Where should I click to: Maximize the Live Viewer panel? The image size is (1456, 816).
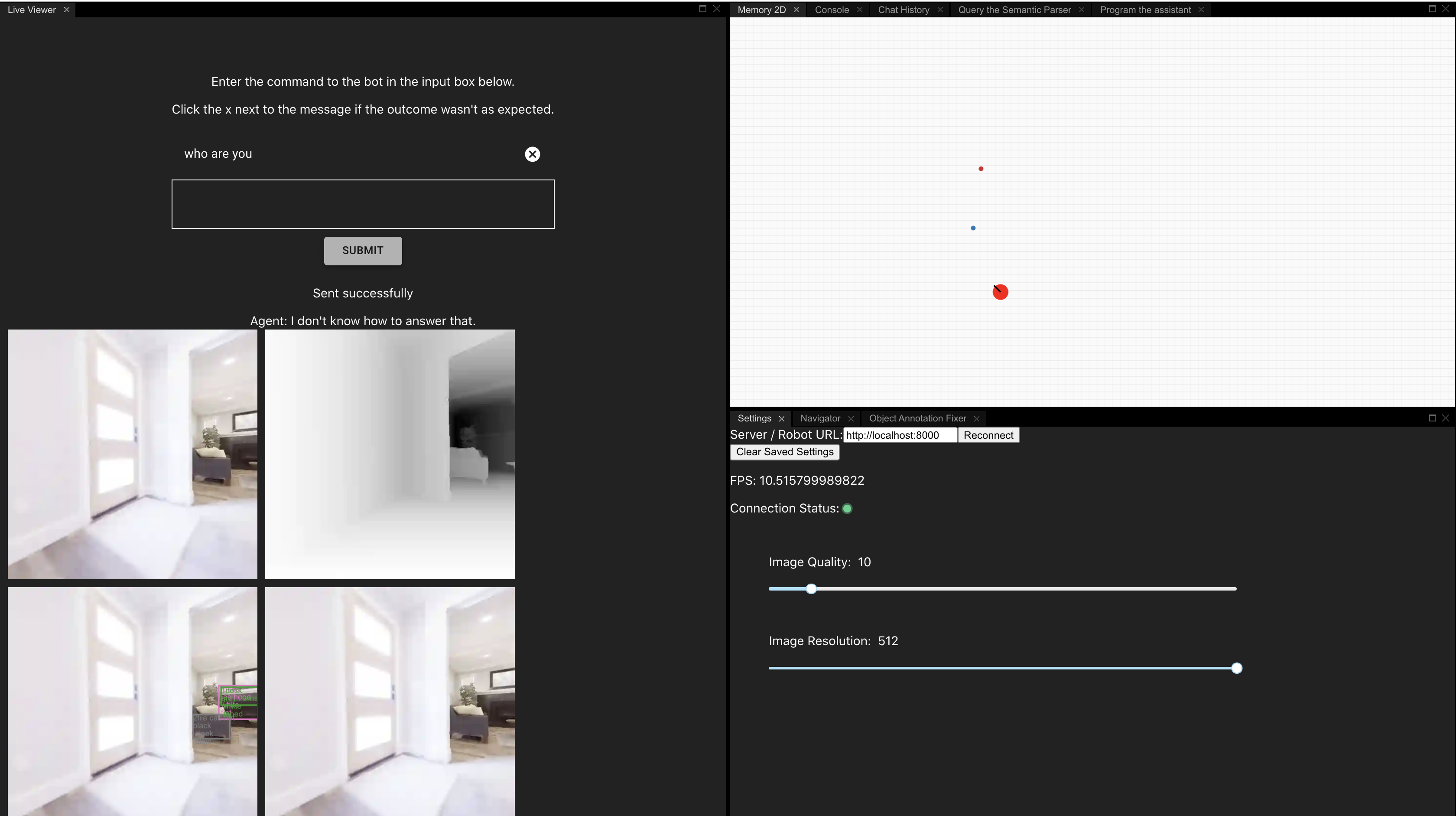702,9
